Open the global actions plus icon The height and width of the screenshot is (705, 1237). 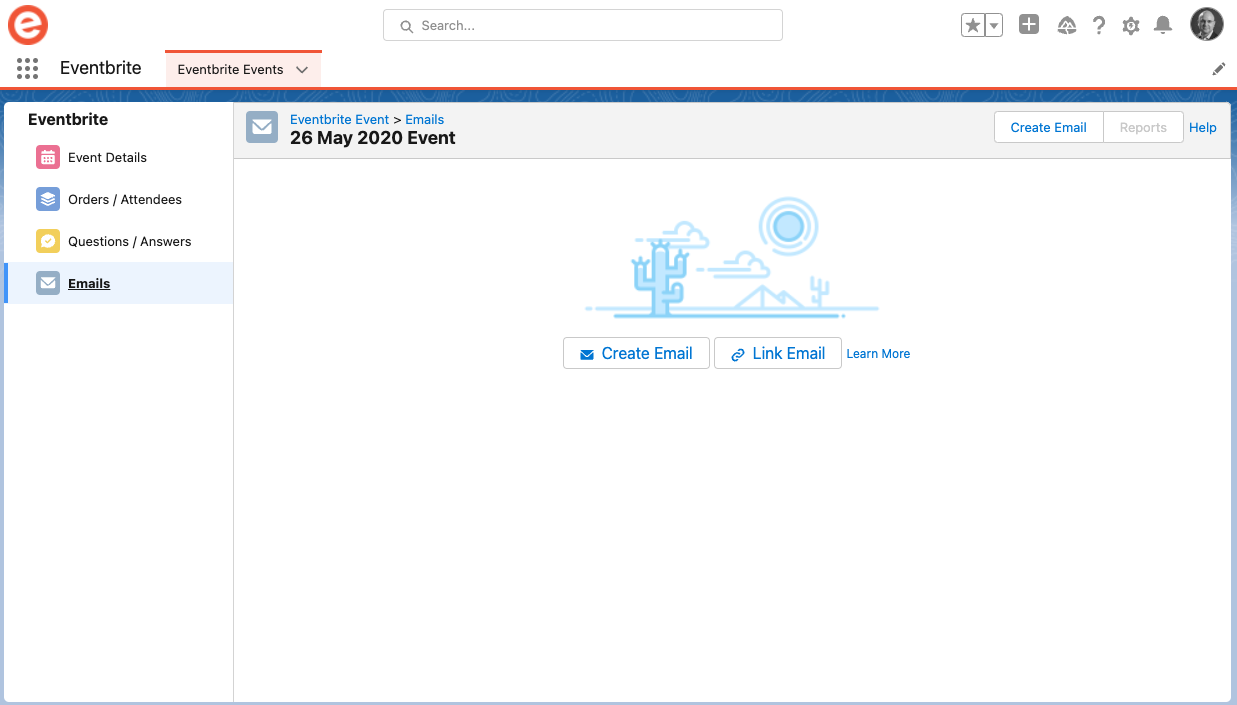coord(1029,25)
